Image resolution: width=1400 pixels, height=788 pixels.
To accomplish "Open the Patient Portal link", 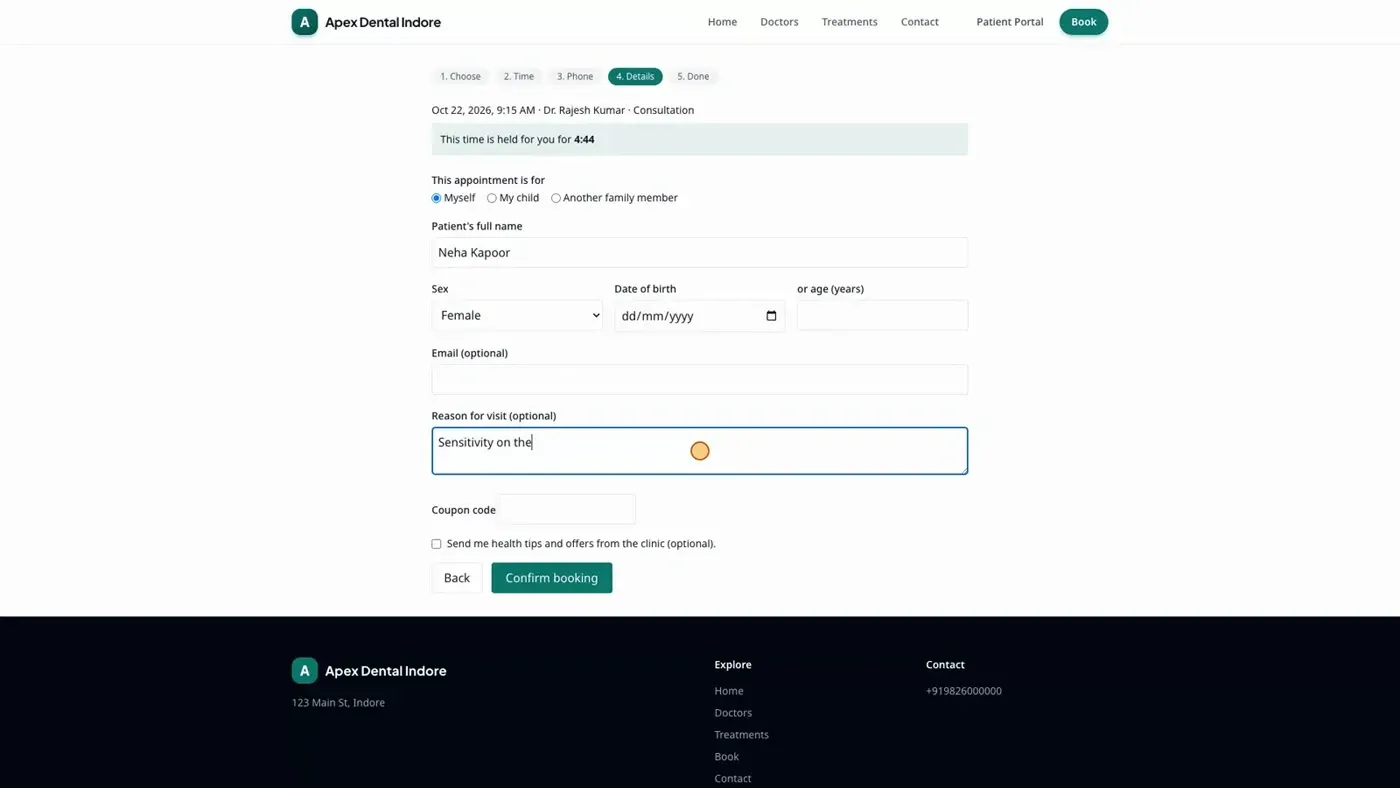I will (1010, 22).
